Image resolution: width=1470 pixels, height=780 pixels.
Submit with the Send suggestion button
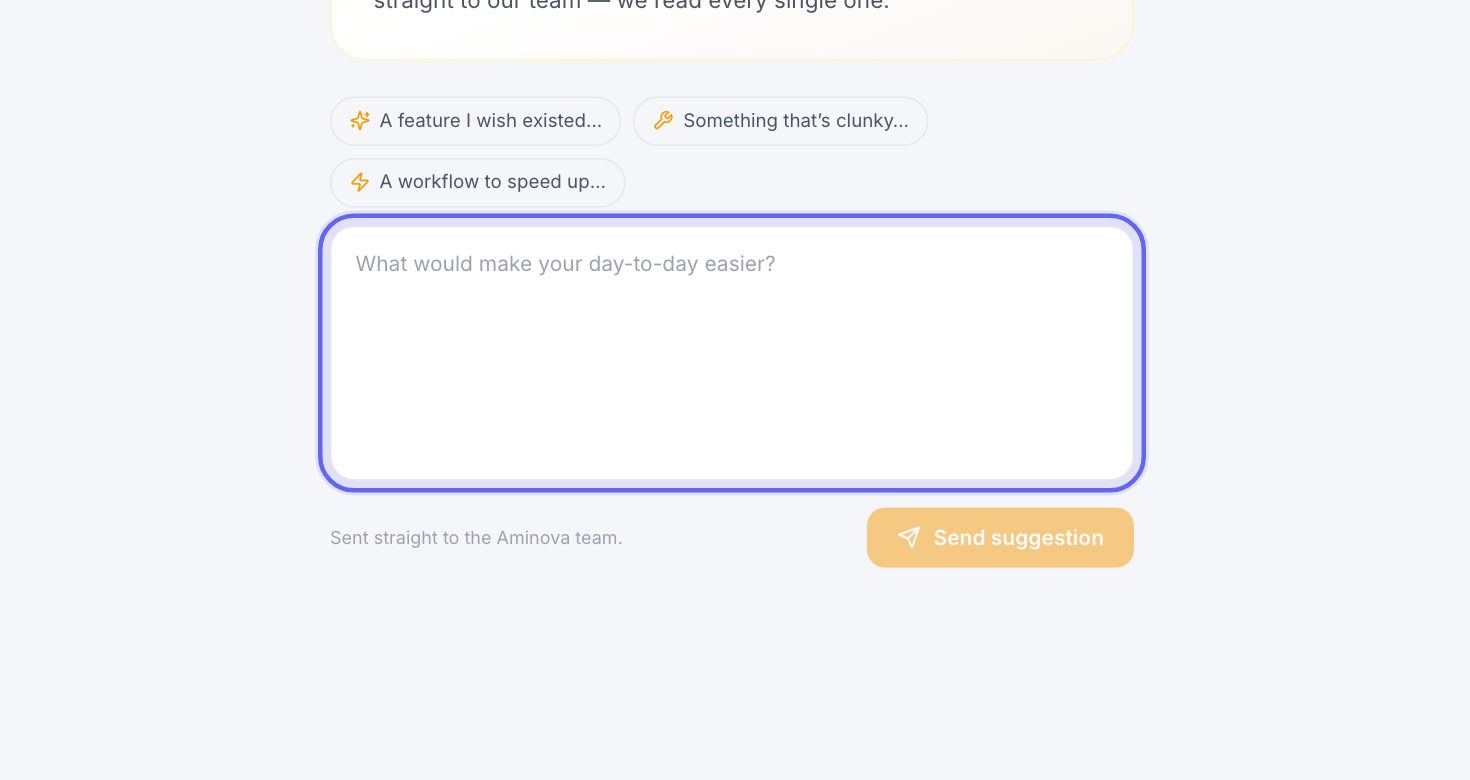[1000, 538]
